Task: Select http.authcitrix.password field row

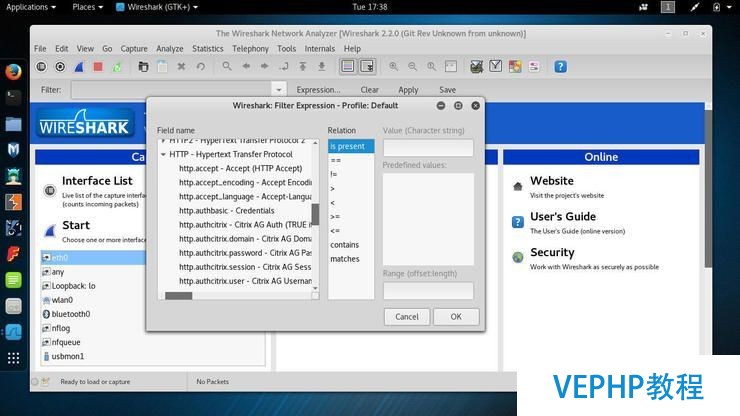Action: [x=244, y=253]
